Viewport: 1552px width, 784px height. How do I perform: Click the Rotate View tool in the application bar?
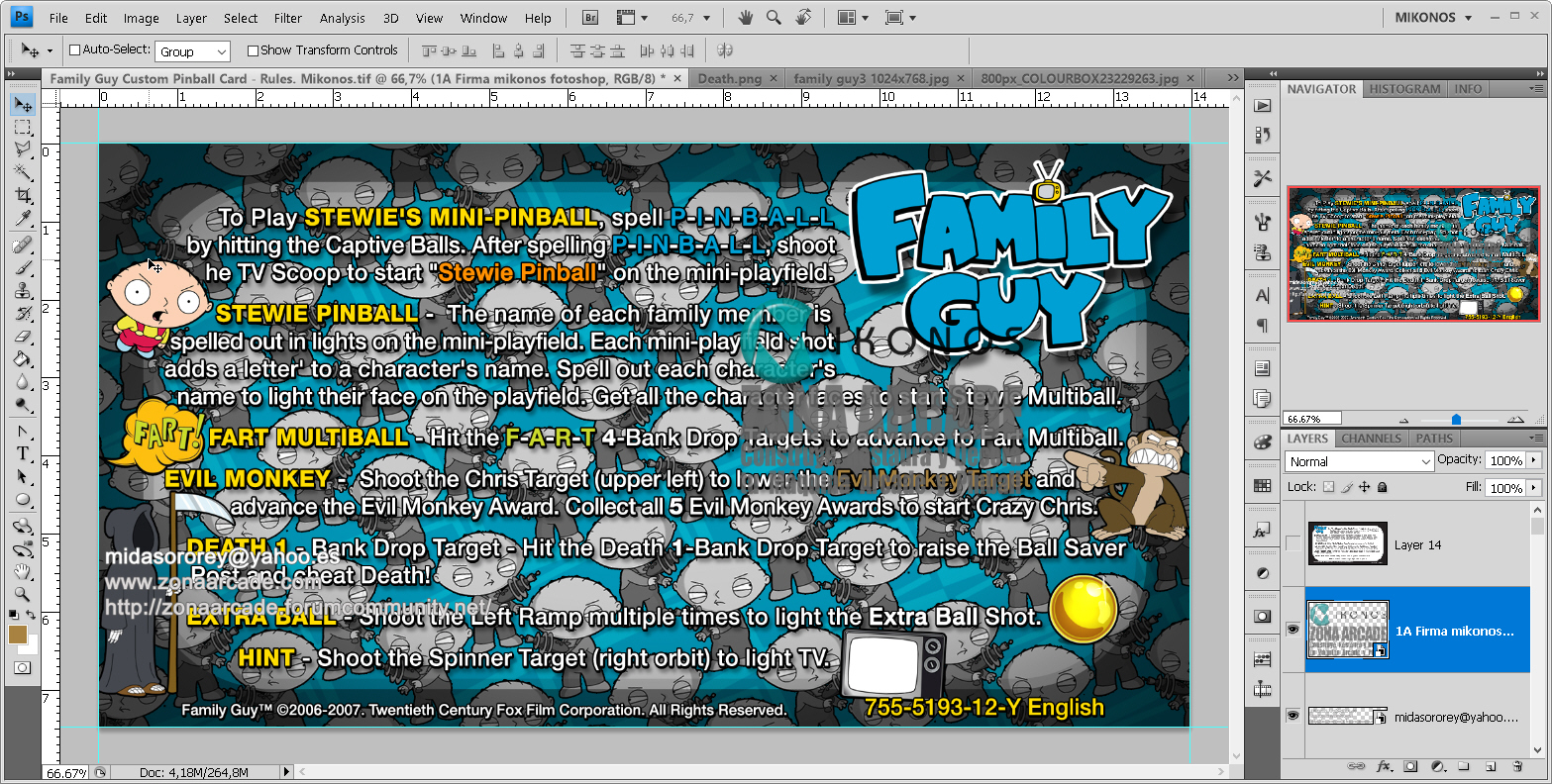pyautogui.click(x=803, y=17)
